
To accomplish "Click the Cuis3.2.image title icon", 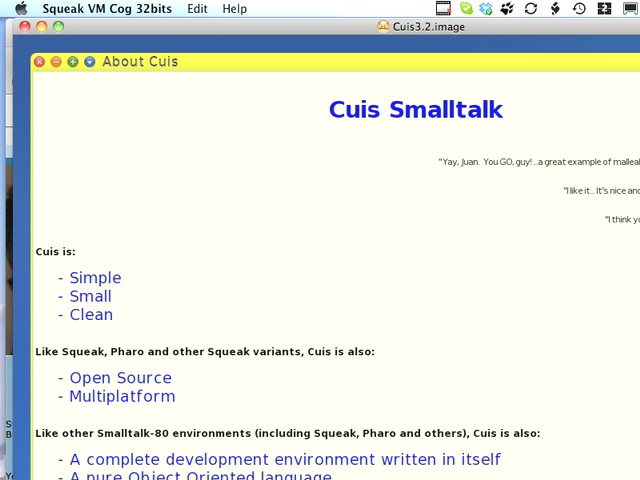I will [x=383, y=27].
